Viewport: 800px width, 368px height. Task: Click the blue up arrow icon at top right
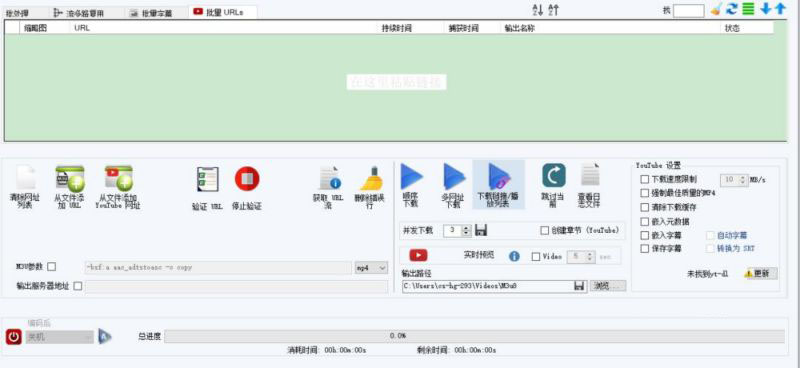click(x=780, y=9)
